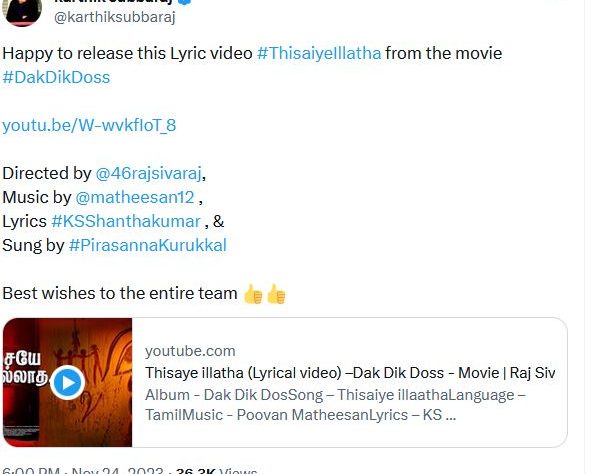Image resolution: width=603 pixels, height=474 pixels.
Task: Click the profile avatar picture
Action: 22,12
